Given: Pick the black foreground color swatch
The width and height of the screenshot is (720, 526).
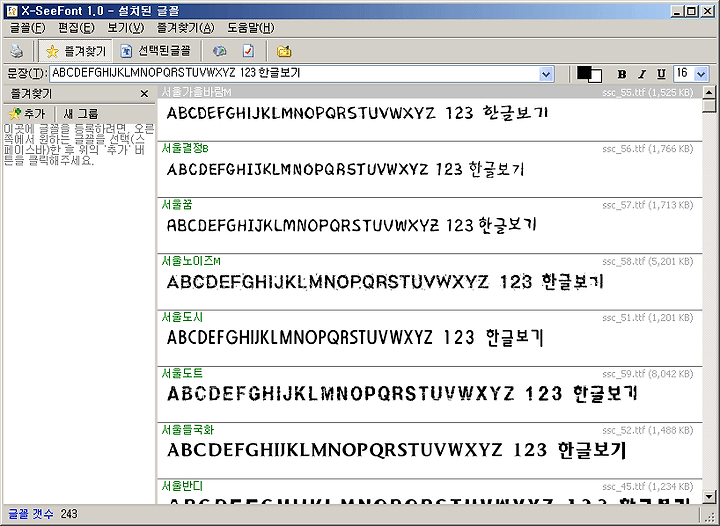Looking at the screenshot, I should (x=583, y=72).
